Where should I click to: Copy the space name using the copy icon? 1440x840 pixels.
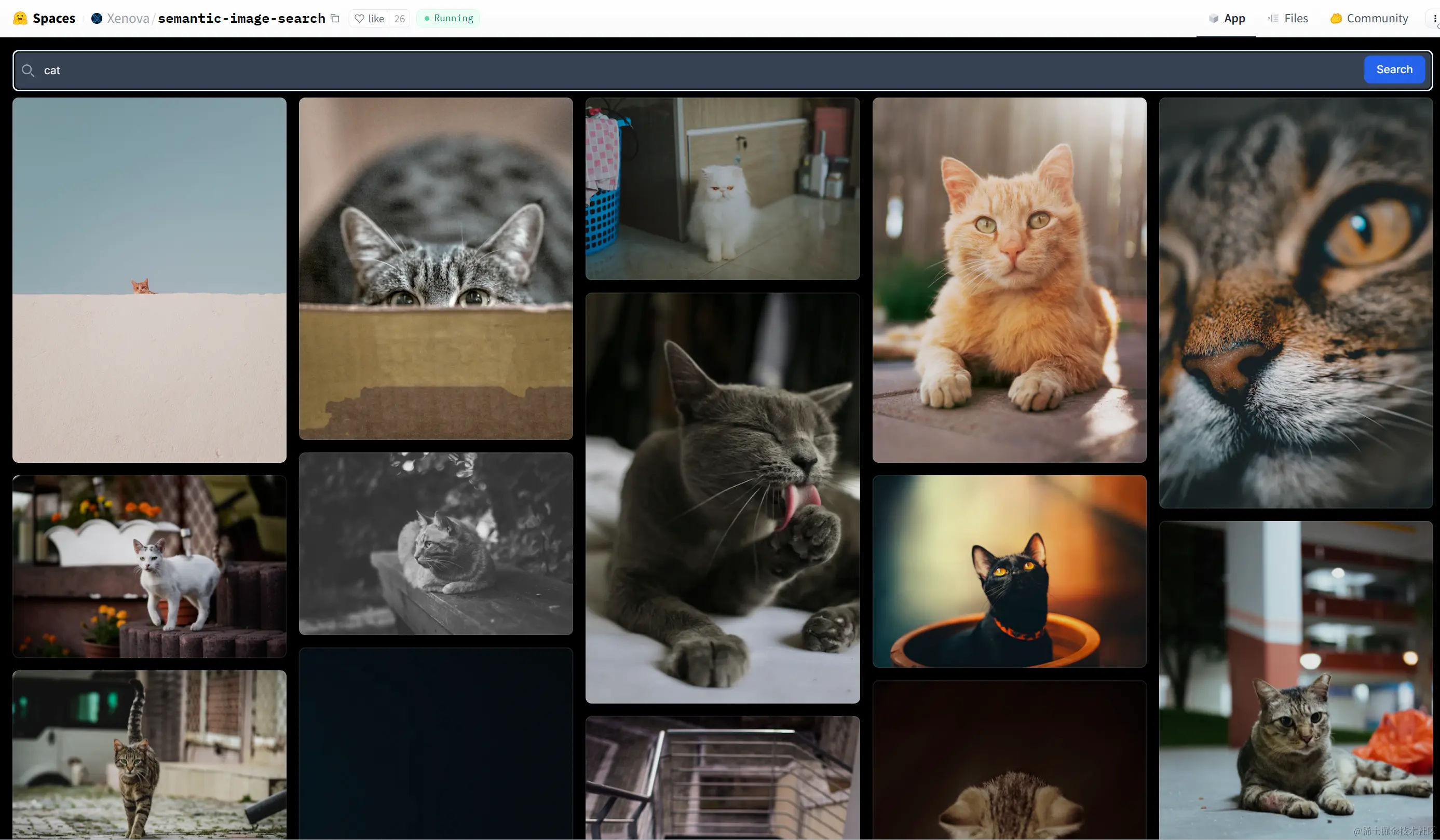335,18
